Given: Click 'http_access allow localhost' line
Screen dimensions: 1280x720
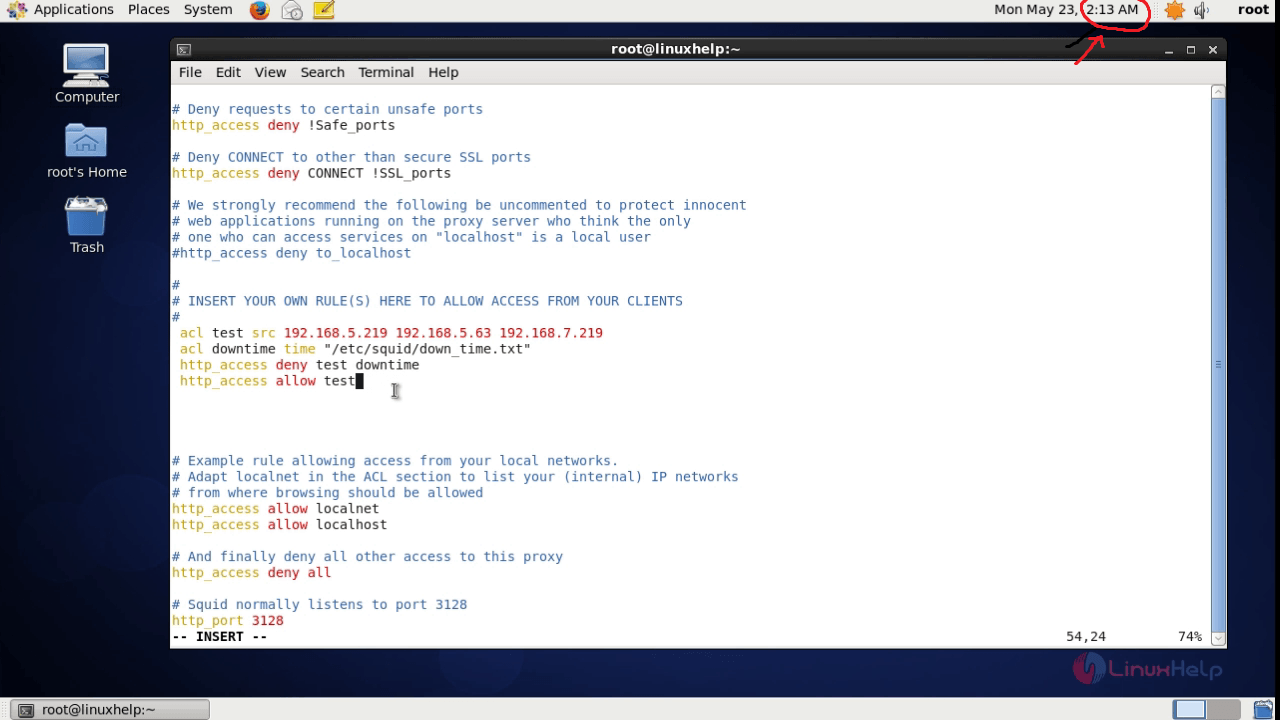Looking at the screenshot, I should pyautogui.click(x=279, y=525).
